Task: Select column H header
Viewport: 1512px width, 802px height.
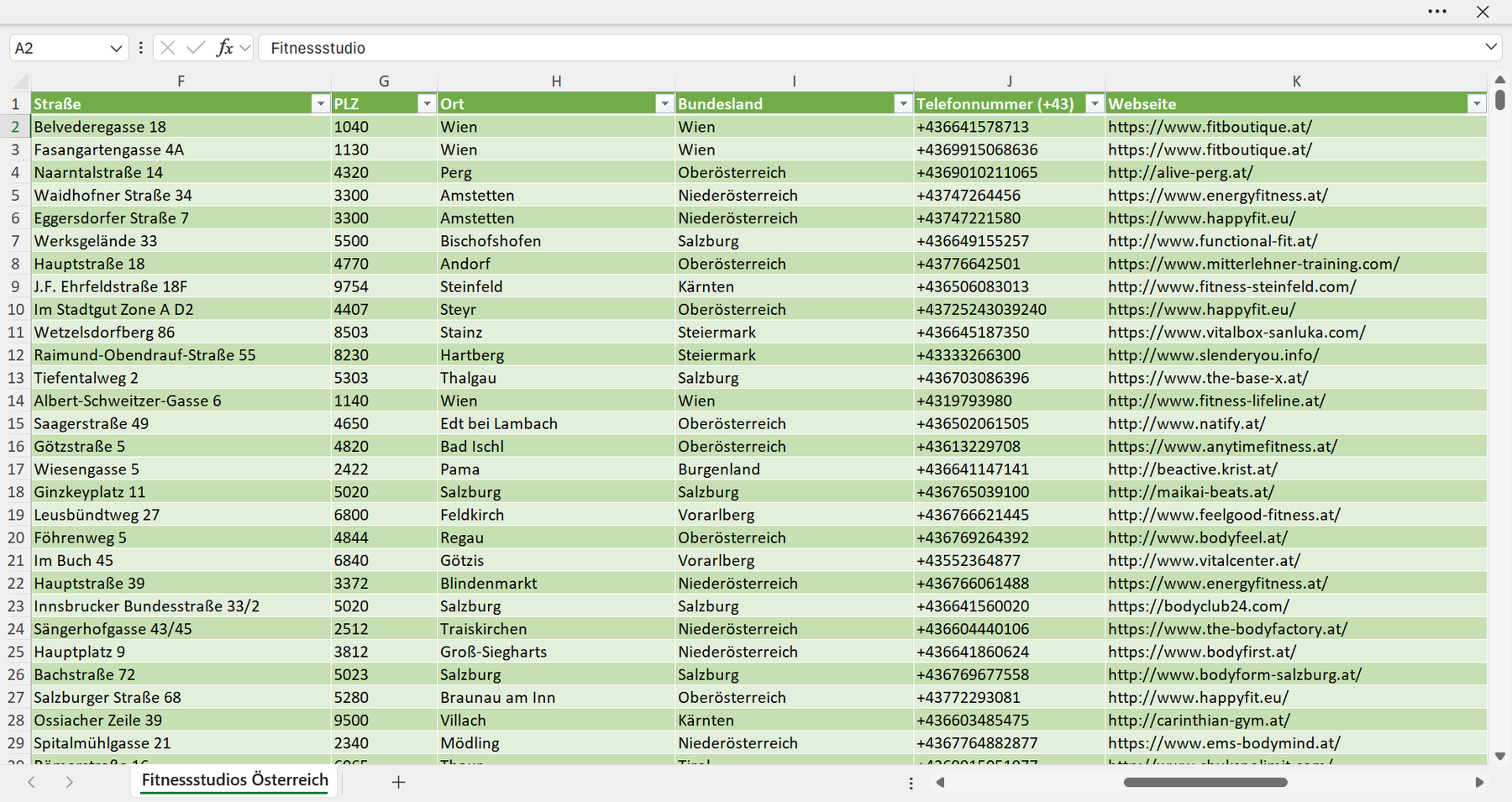Action: click(556, 81)
